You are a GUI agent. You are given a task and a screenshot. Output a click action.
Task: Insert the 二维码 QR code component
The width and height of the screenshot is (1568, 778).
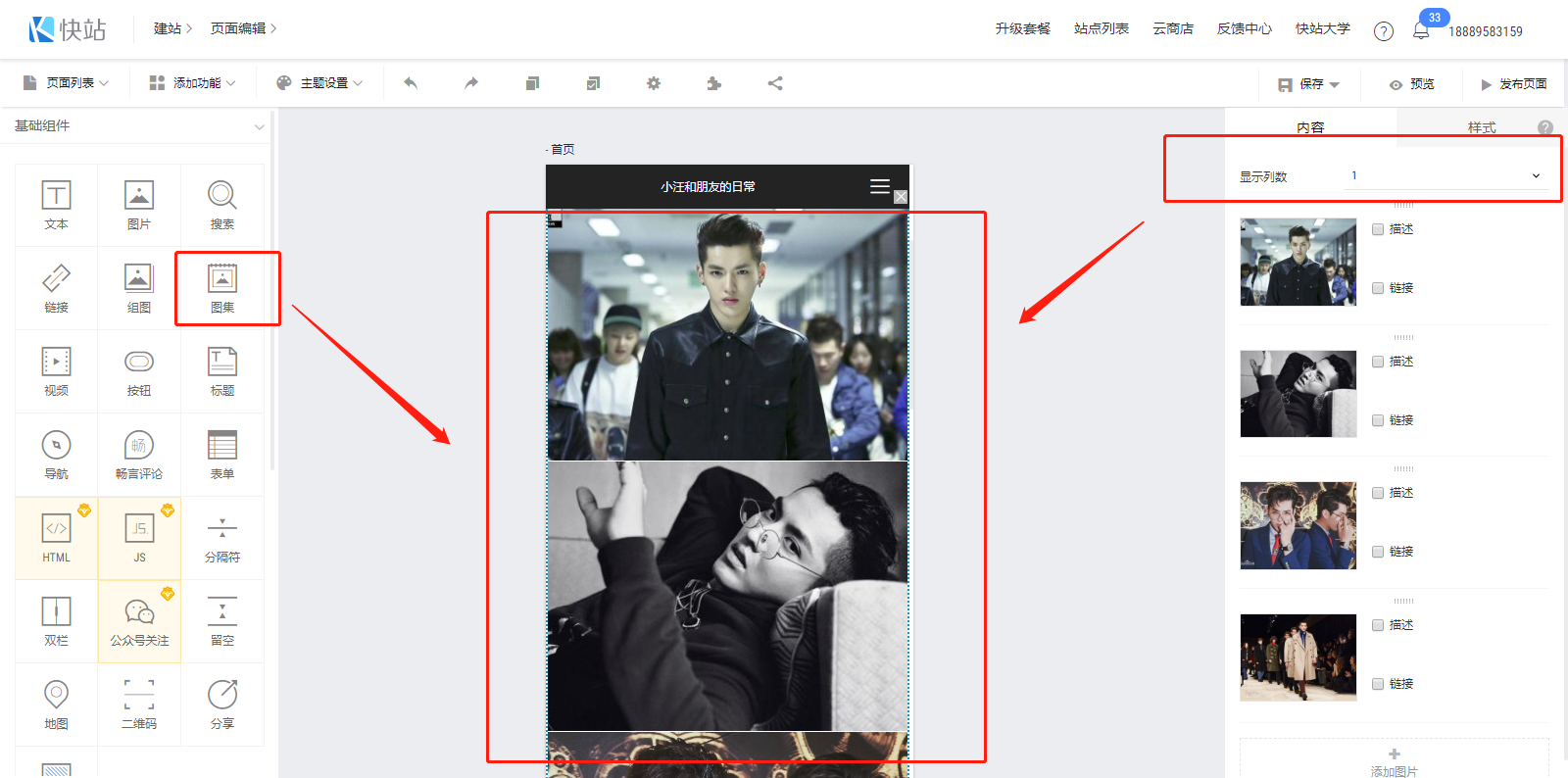tap(139, 704)
